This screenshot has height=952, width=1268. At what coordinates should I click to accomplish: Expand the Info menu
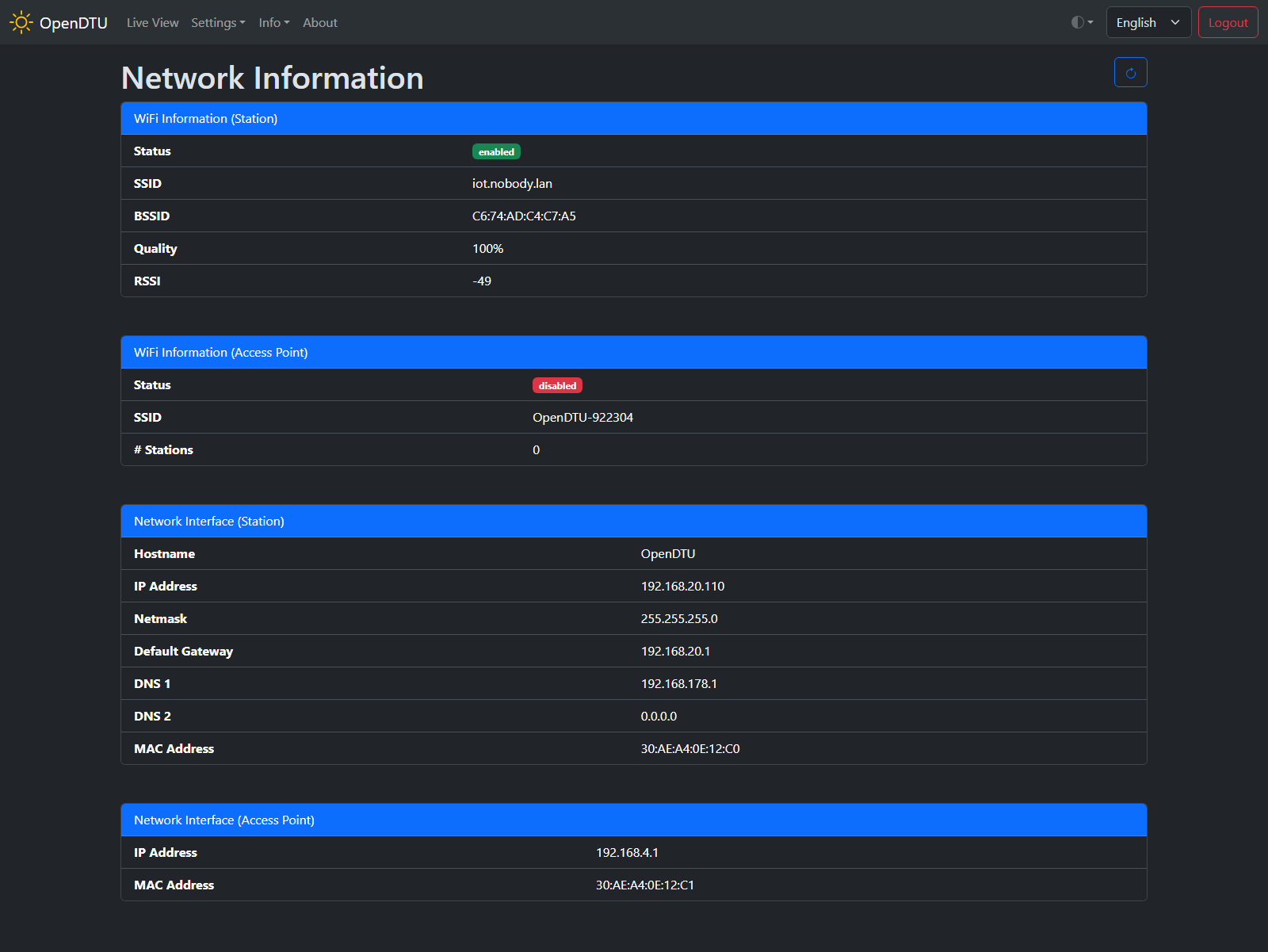tap(274, 23)
